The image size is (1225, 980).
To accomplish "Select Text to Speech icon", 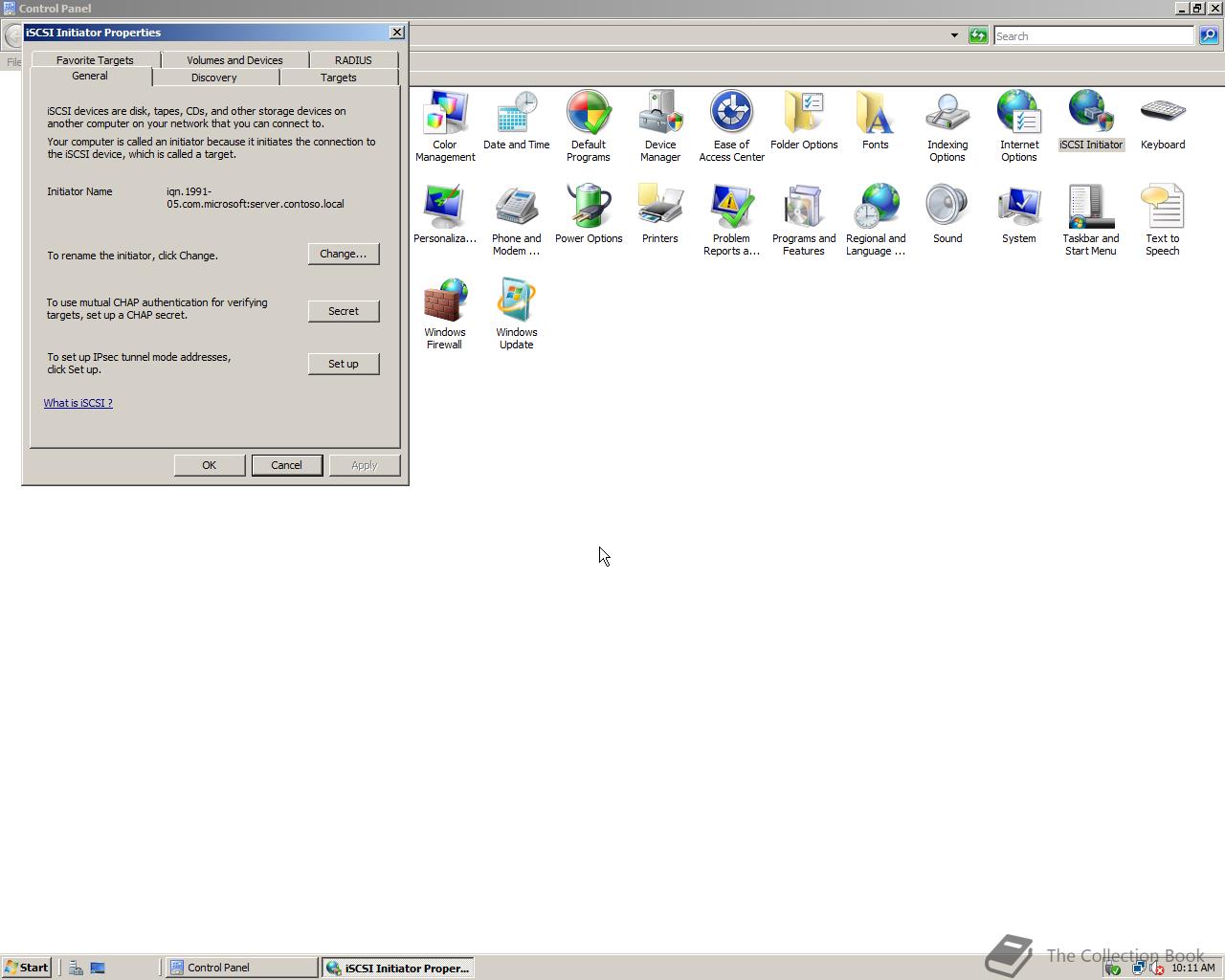I will (1163, 220).
